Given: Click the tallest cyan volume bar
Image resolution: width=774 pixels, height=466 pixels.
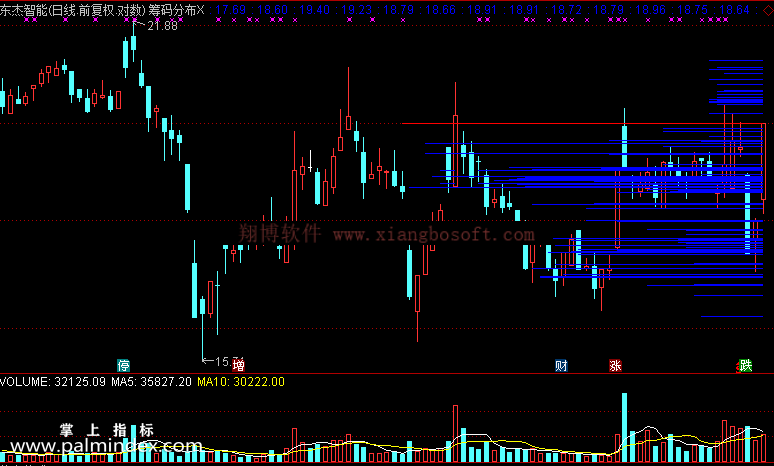Looking at the screenshot, I should (624, 427).
